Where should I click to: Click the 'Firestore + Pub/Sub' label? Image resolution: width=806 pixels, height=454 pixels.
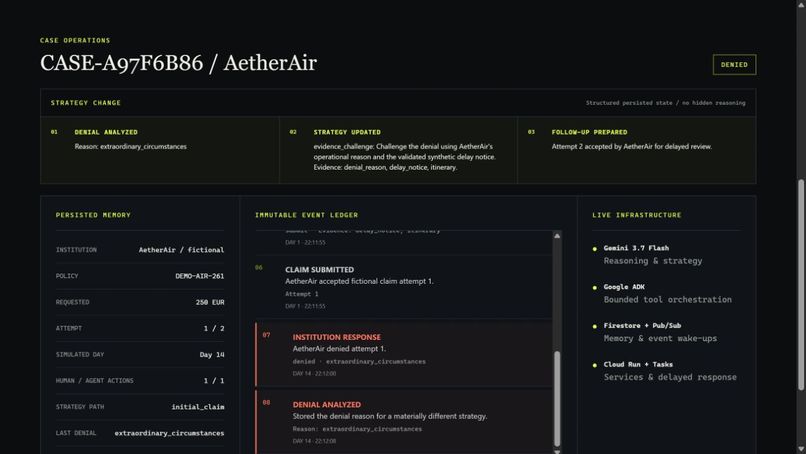point(642,325)
